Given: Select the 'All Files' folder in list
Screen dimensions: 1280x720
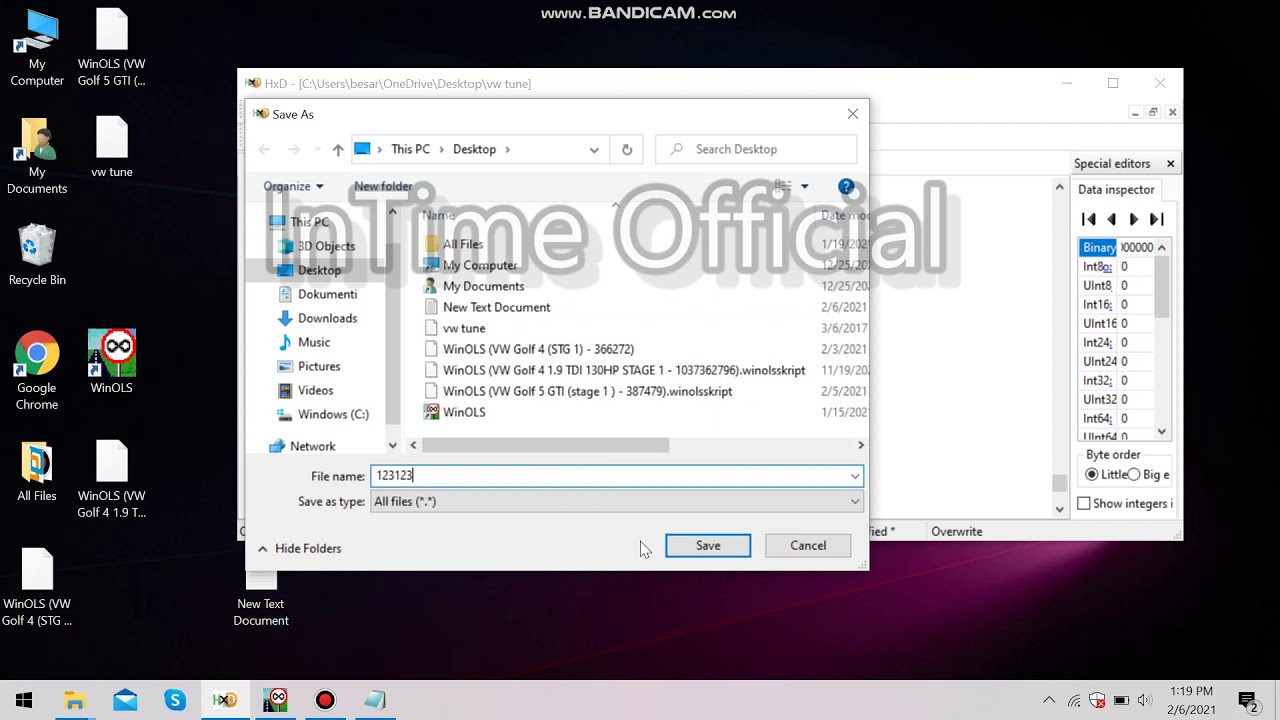Looking at the screenshot, I should click(x=463, y=244).
